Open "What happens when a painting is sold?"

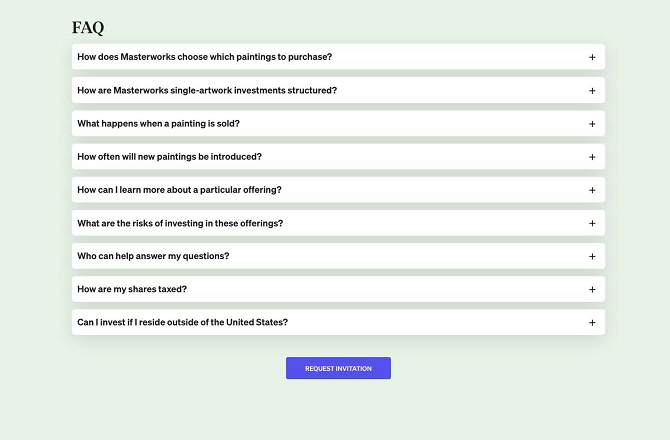(158, 124)
